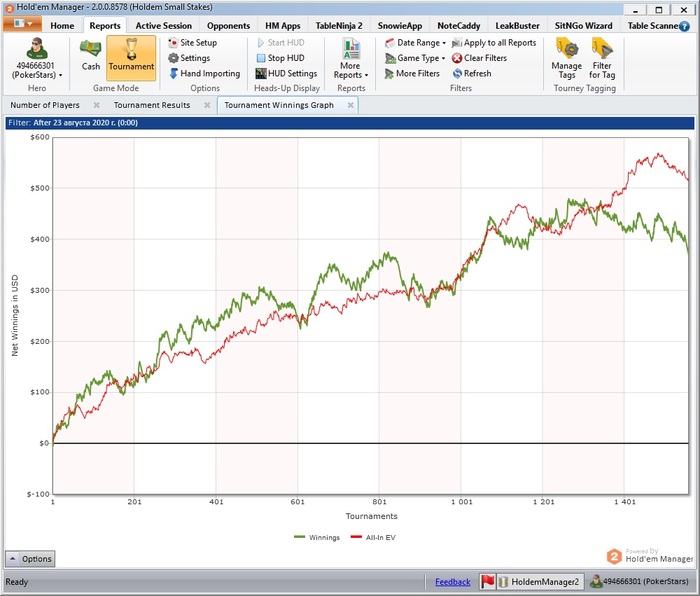Open the More Reports dropdown

click(x=351, y=58)
